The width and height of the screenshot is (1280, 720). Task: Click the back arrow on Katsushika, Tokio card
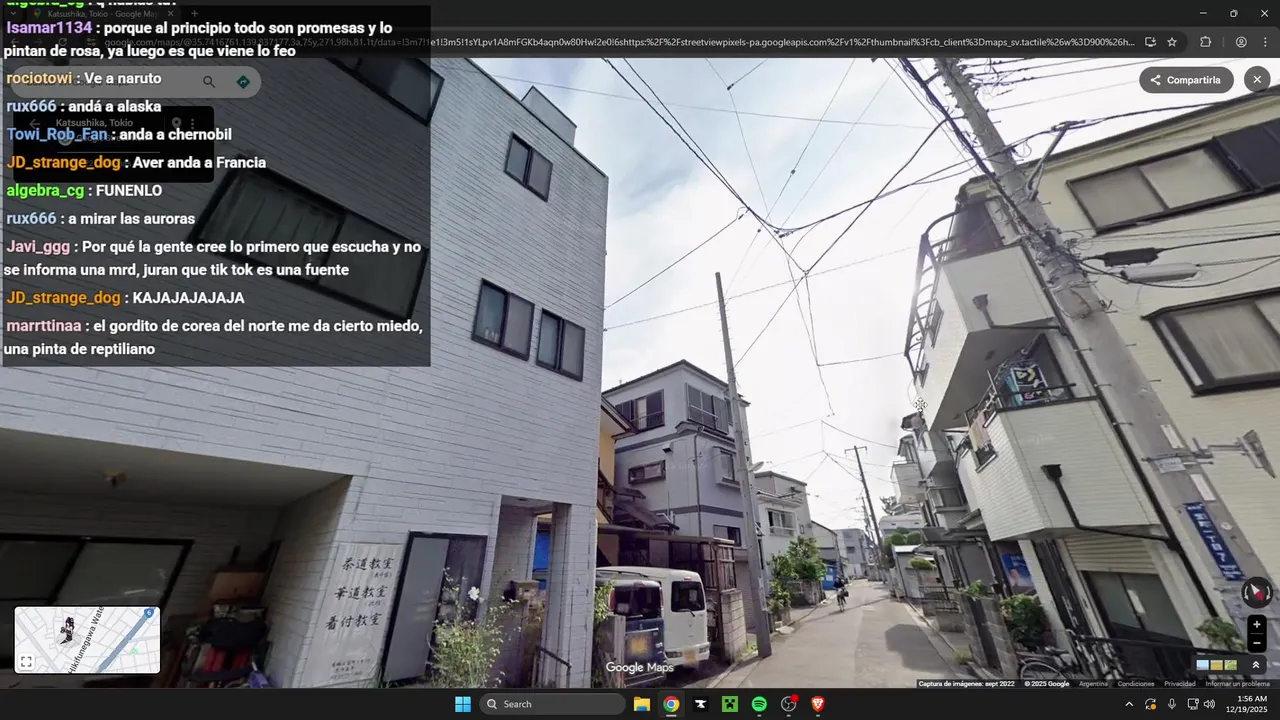point(35,124)
